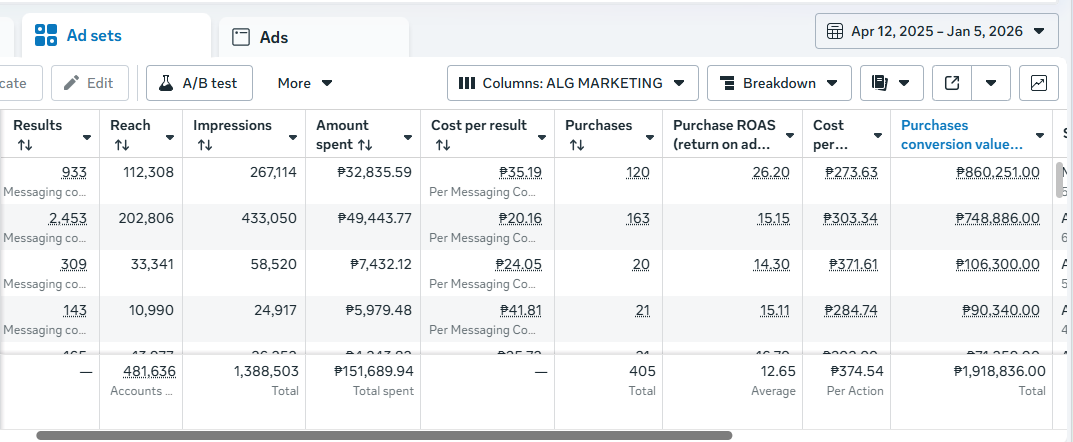
Task: Open the reports icon dropdown
Action: pos(891,83)
